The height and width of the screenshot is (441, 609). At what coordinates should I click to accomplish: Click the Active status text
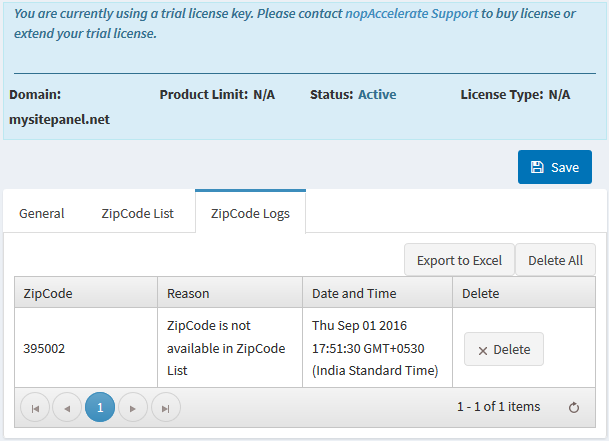[x=377, y=95]
